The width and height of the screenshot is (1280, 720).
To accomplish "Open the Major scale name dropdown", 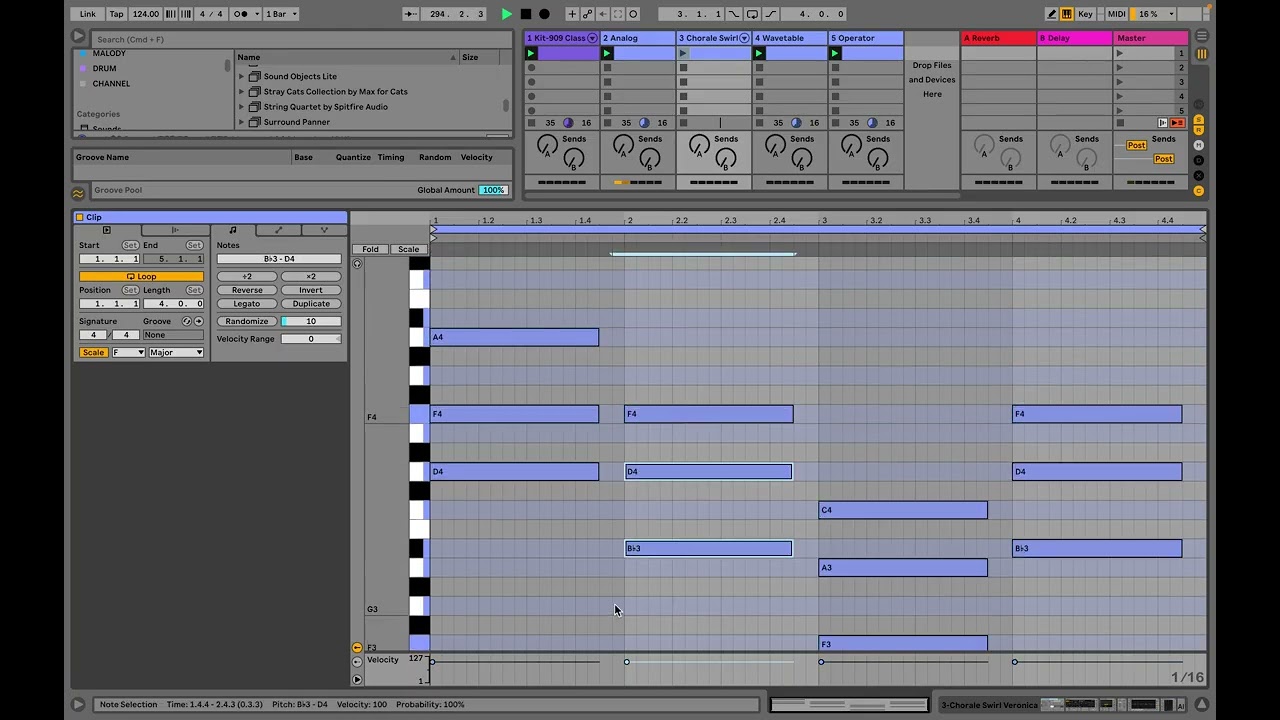I will pyautogui.click(x=176, y=352).
